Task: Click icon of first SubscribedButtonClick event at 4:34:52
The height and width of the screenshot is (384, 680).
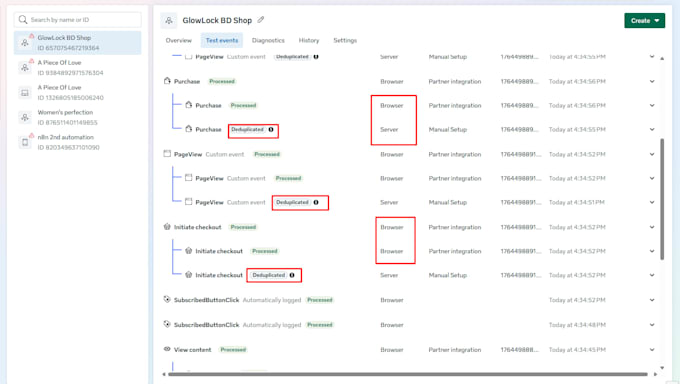Action: (167, 299)
